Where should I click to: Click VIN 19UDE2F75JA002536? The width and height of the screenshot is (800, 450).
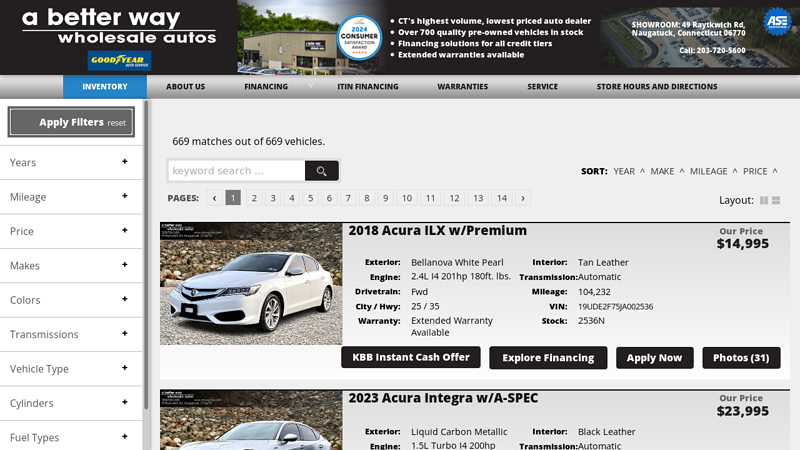point(615,307)
